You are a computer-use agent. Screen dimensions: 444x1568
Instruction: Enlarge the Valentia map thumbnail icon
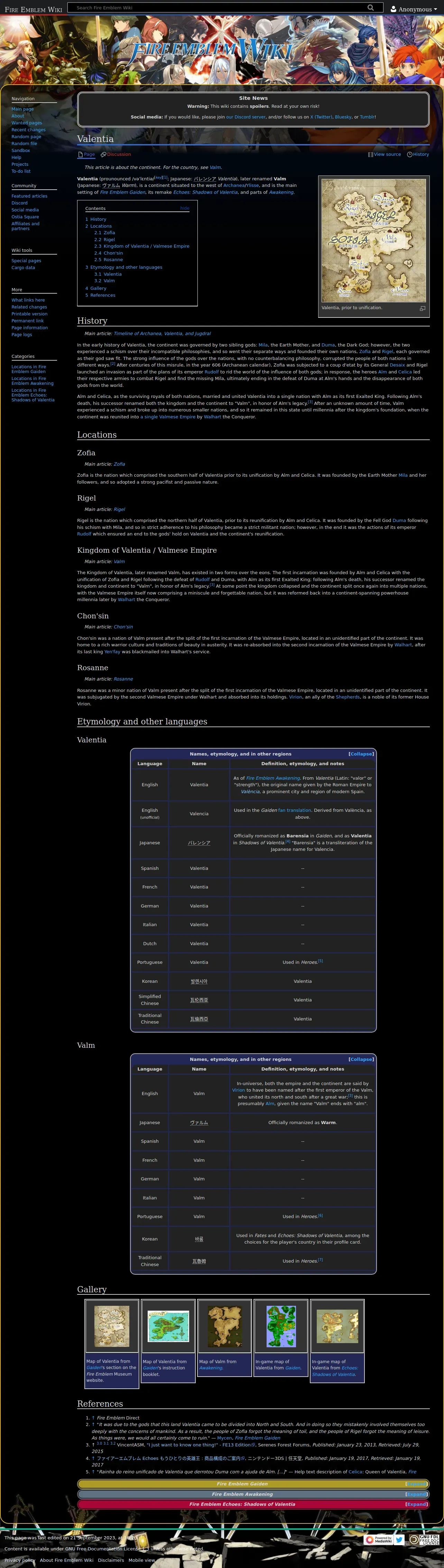coord(422,308)
